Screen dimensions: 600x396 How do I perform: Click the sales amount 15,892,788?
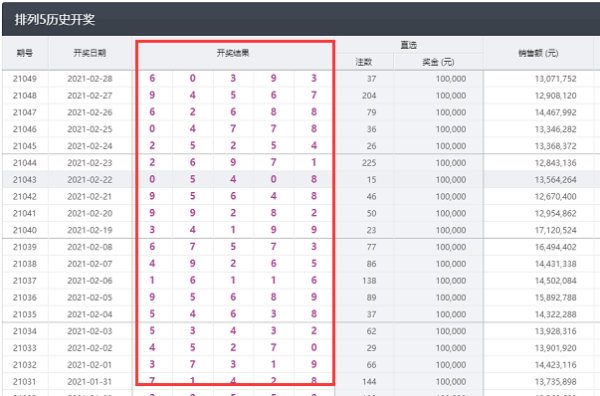556,298
